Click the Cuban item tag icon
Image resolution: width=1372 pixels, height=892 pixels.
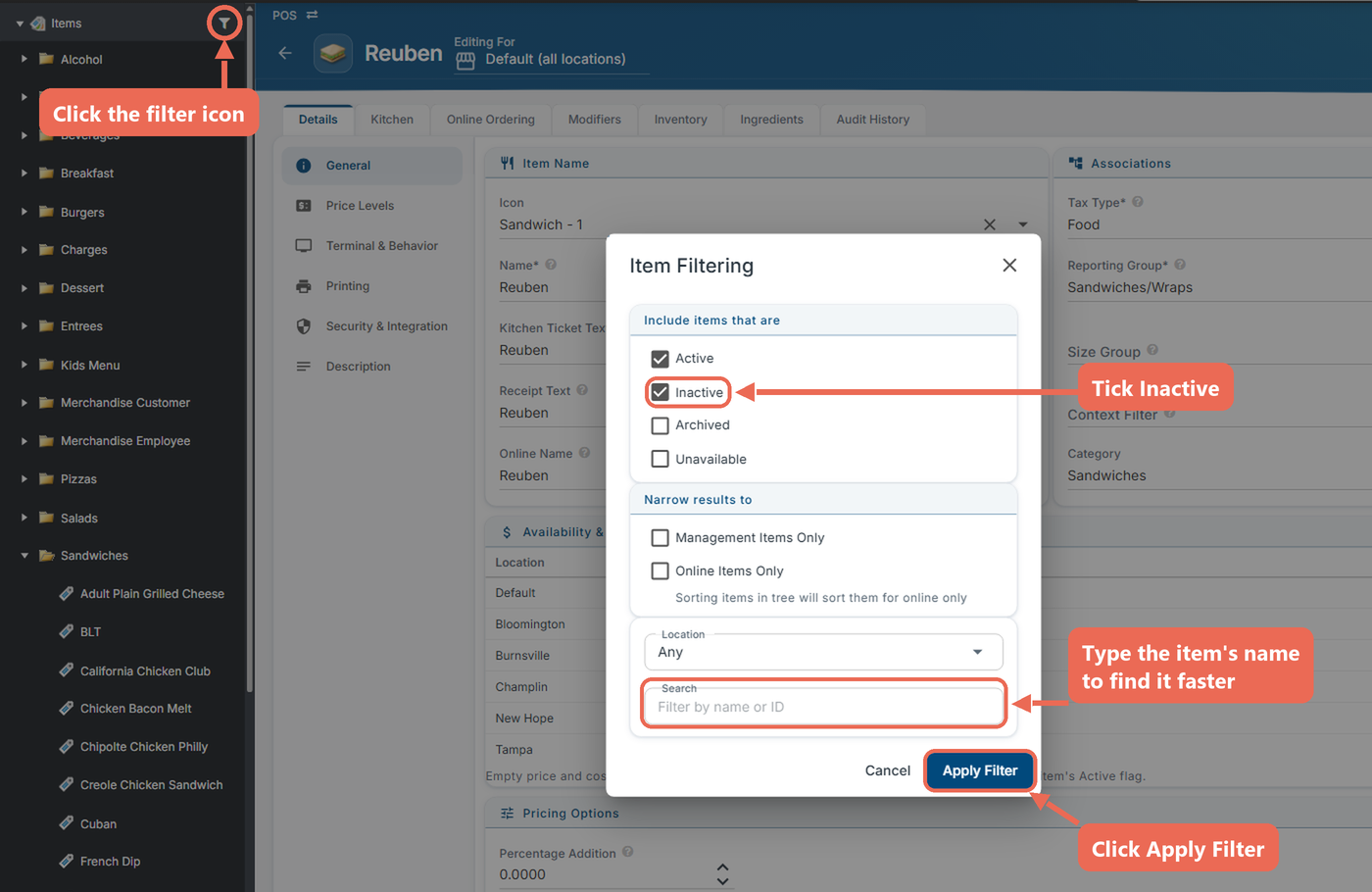click(x=67, y=823)
